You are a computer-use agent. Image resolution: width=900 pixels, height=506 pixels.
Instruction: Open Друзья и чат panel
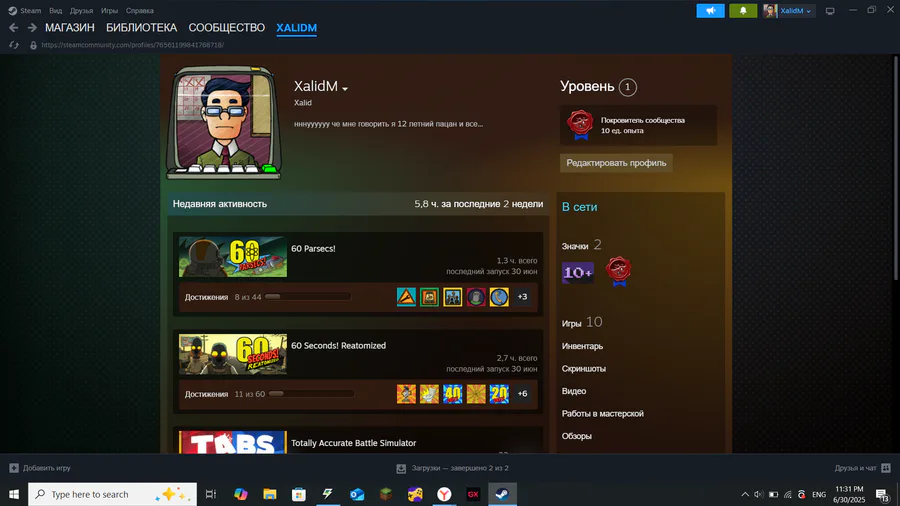(862, 468)
